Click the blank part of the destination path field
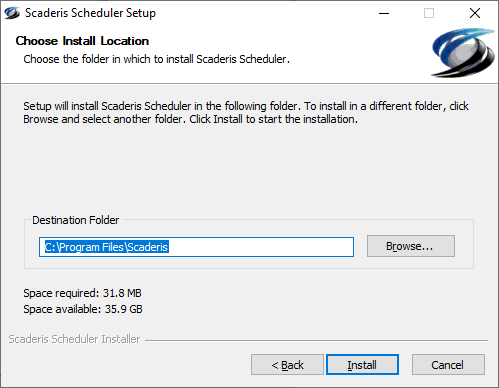Viewport: 499px width, 388px height. pyautogui.click(x=262, y=247)
